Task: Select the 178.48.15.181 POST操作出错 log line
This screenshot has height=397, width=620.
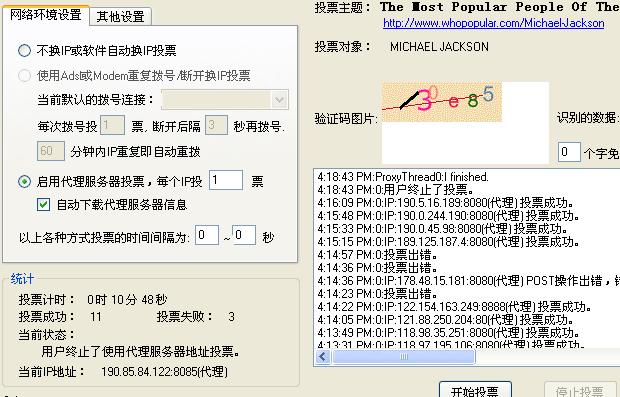Action: pos(468,281)
